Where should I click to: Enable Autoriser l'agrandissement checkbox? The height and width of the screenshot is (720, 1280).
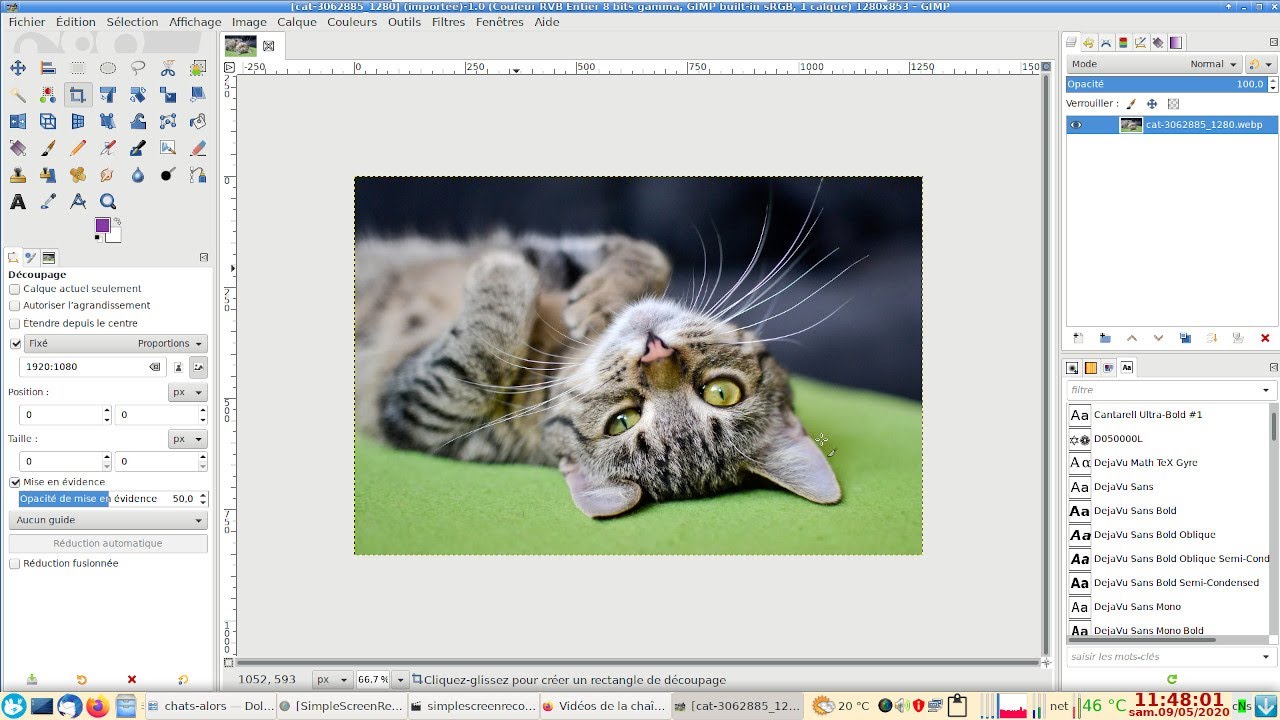(x=15, y=306)
